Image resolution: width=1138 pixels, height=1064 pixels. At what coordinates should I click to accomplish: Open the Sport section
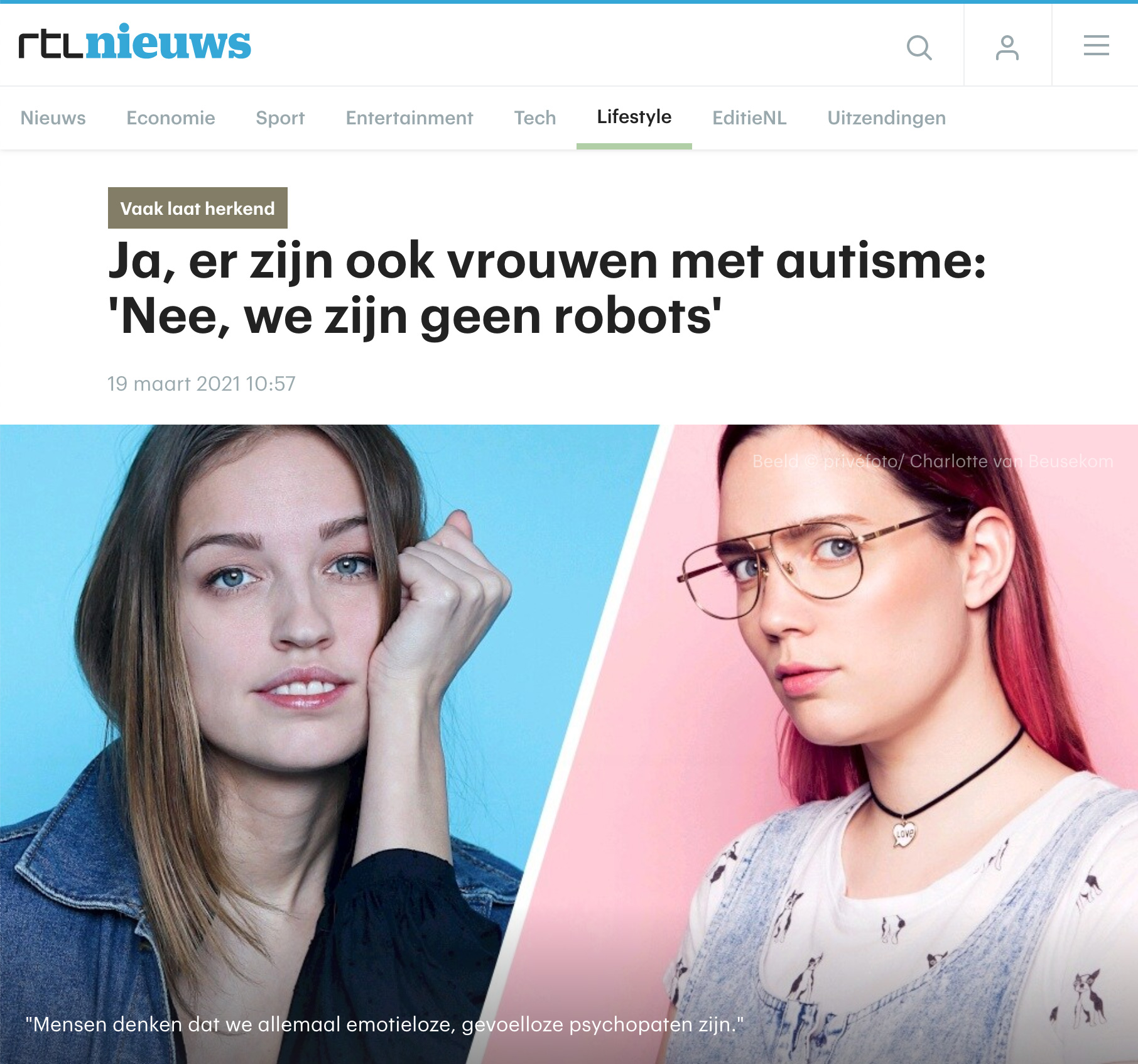[x=280, y=117]
